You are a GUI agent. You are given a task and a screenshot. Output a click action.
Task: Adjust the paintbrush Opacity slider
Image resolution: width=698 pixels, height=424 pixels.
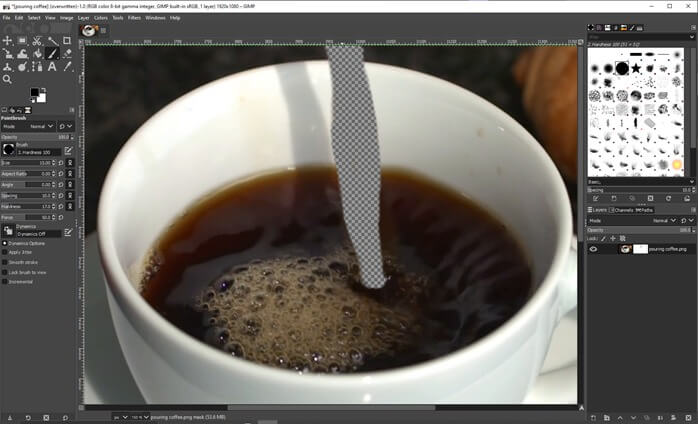37,137
